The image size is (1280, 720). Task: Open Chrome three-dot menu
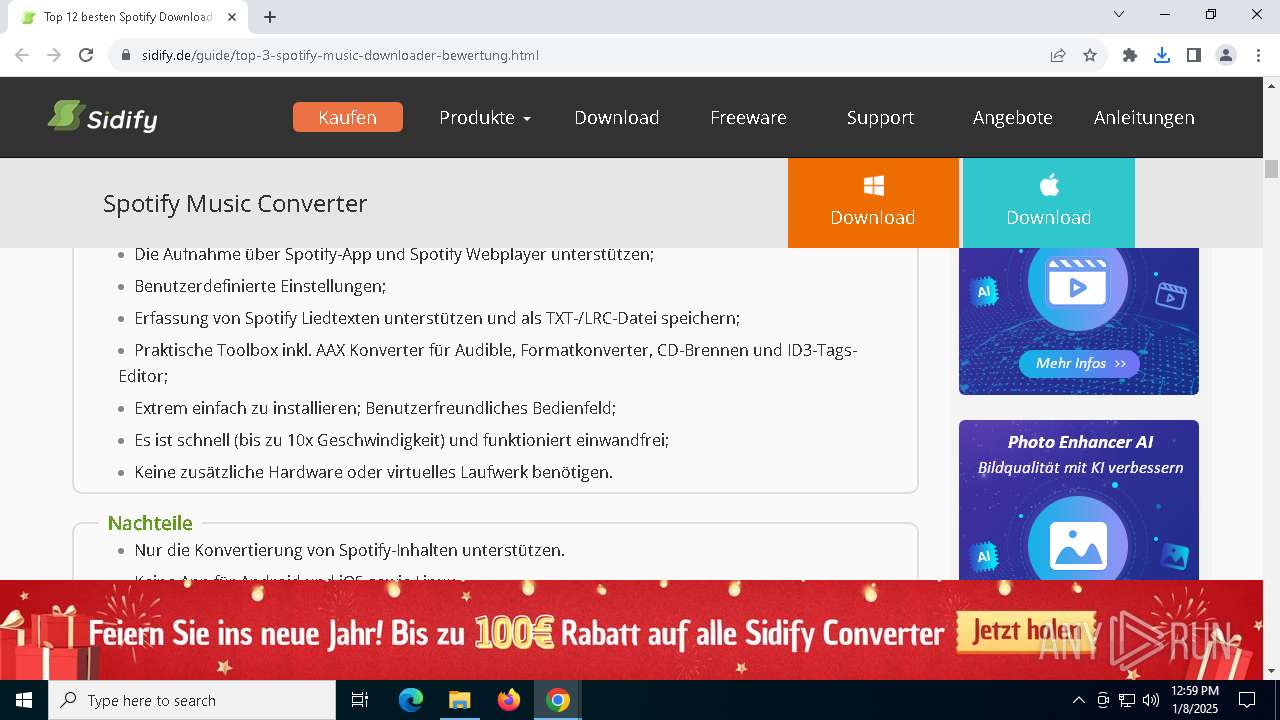tap(1257, 55)
